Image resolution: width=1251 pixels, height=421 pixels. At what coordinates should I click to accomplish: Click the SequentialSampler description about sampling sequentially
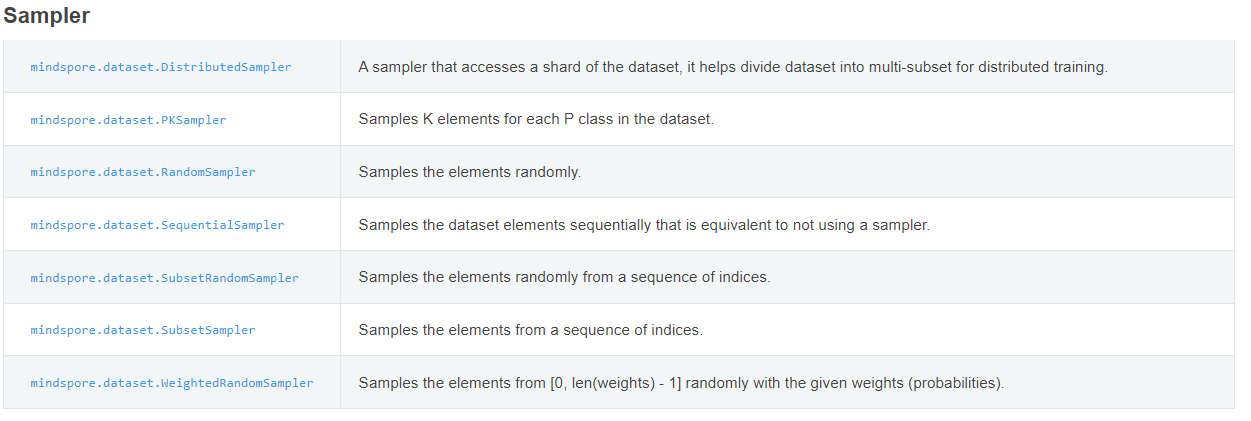(643, 225)
